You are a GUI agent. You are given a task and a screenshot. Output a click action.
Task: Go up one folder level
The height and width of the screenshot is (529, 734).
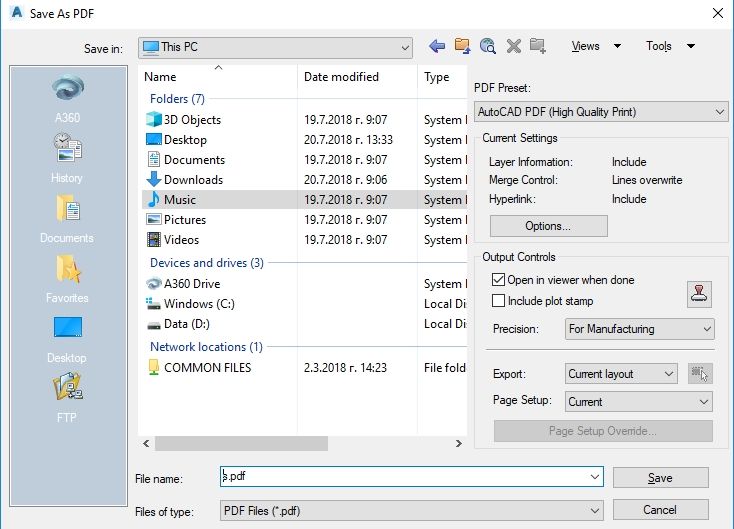tap(462, 46)
